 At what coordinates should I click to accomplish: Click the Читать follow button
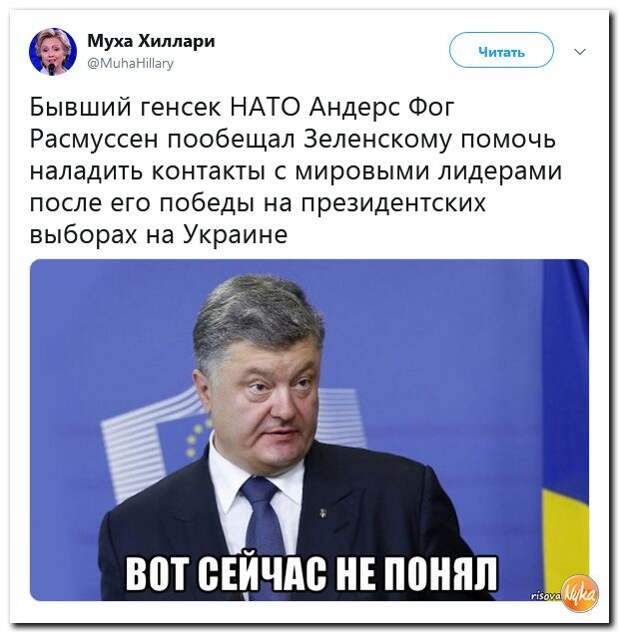click(x=501, y=50)
